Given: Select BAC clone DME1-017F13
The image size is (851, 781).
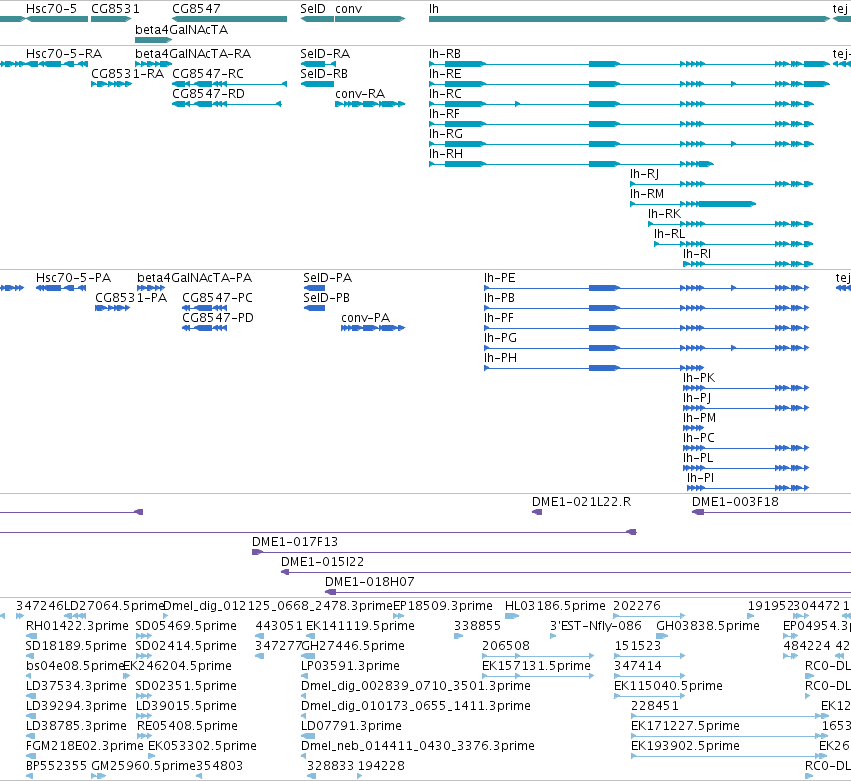Looking at the screenshot, I should coord(295,542).
